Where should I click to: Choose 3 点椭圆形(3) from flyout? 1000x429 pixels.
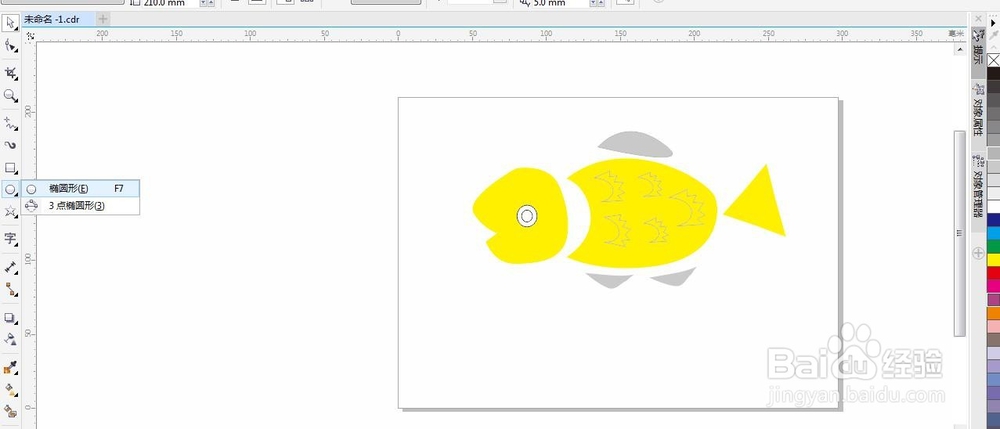click(x=80, y=206)
